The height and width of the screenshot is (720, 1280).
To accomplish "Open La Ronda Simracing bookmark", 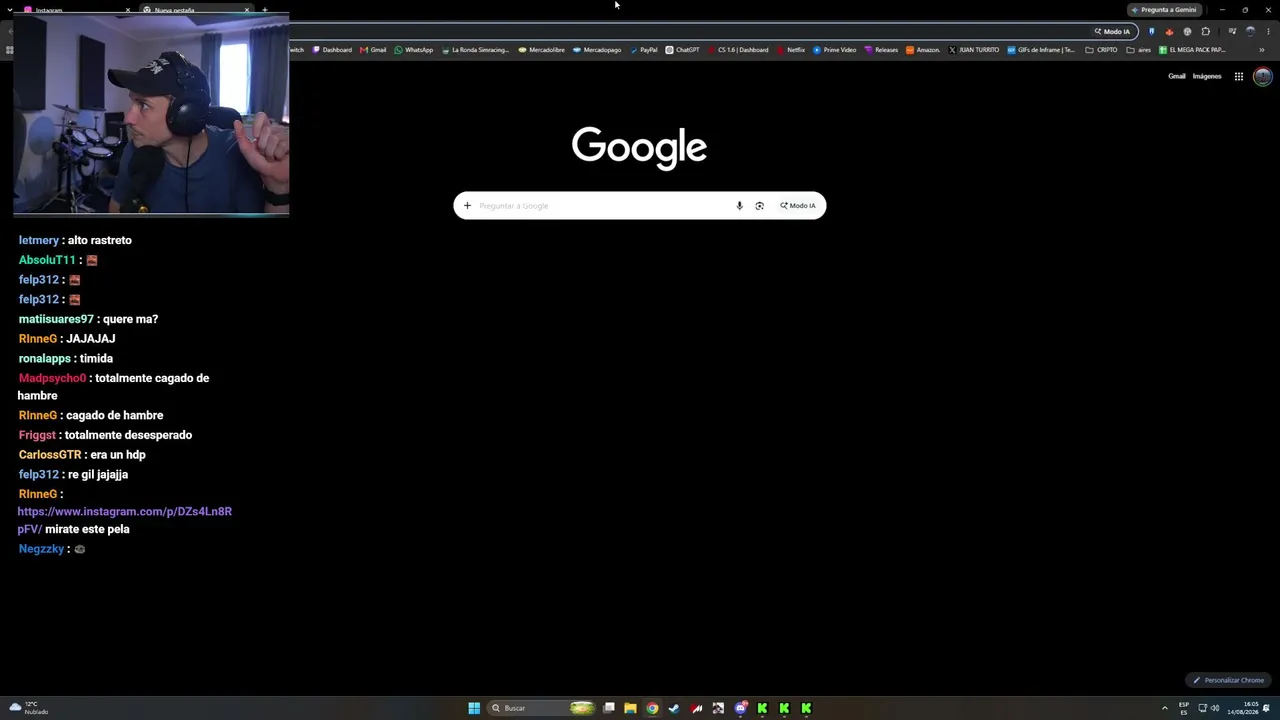I will point(476,50).
